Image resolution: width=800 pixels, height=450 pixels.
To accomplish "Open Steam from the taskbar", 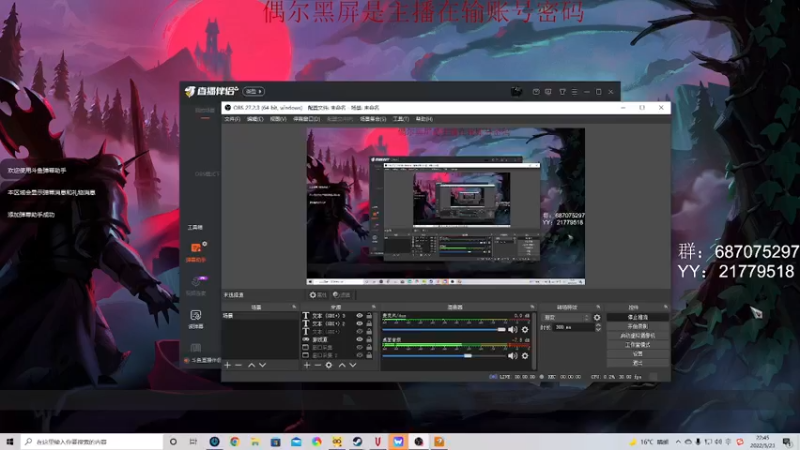I will pos(357,442).
